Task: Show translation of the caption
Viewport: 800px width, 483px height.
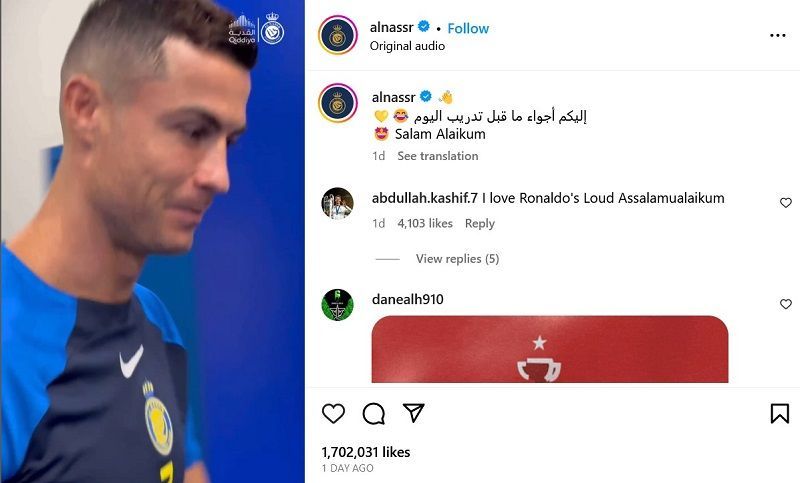Action: (x=438, y=156)
